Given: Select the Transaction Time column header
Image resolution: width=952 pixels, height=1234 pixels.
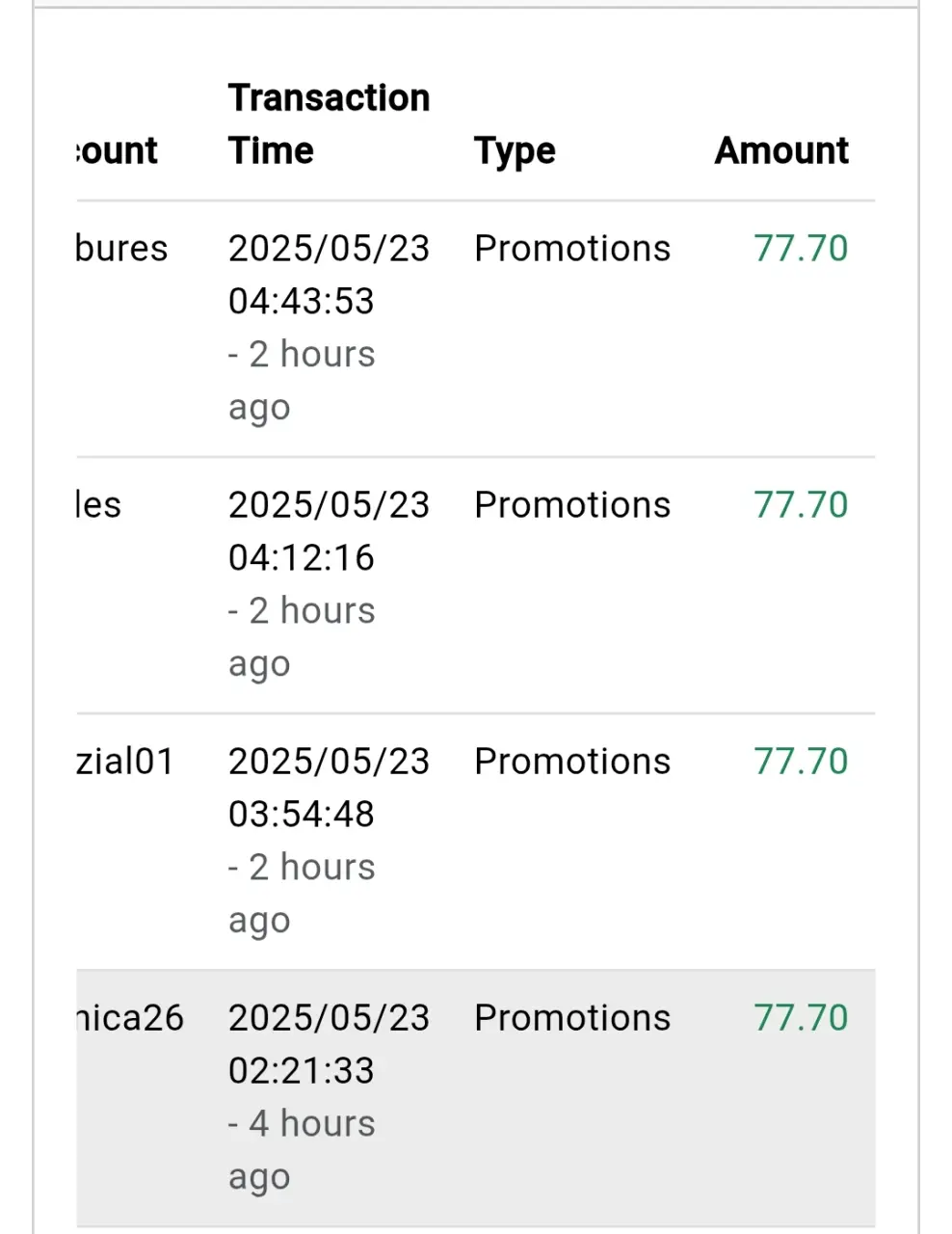Looking at the screenshot, I should click(x=329, y=124).
